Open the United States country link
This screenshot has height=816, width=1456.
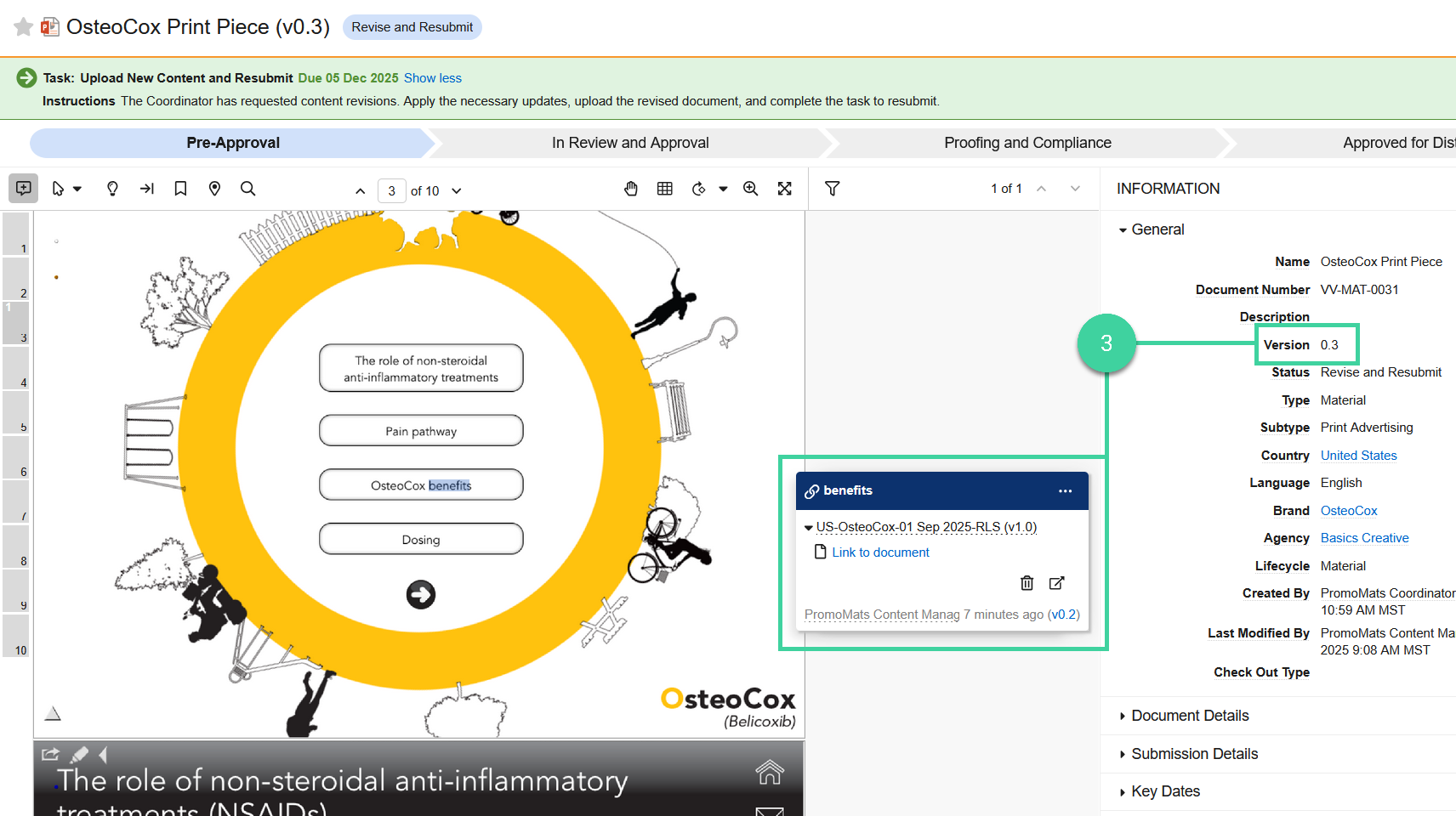(x=1357, y=455)
